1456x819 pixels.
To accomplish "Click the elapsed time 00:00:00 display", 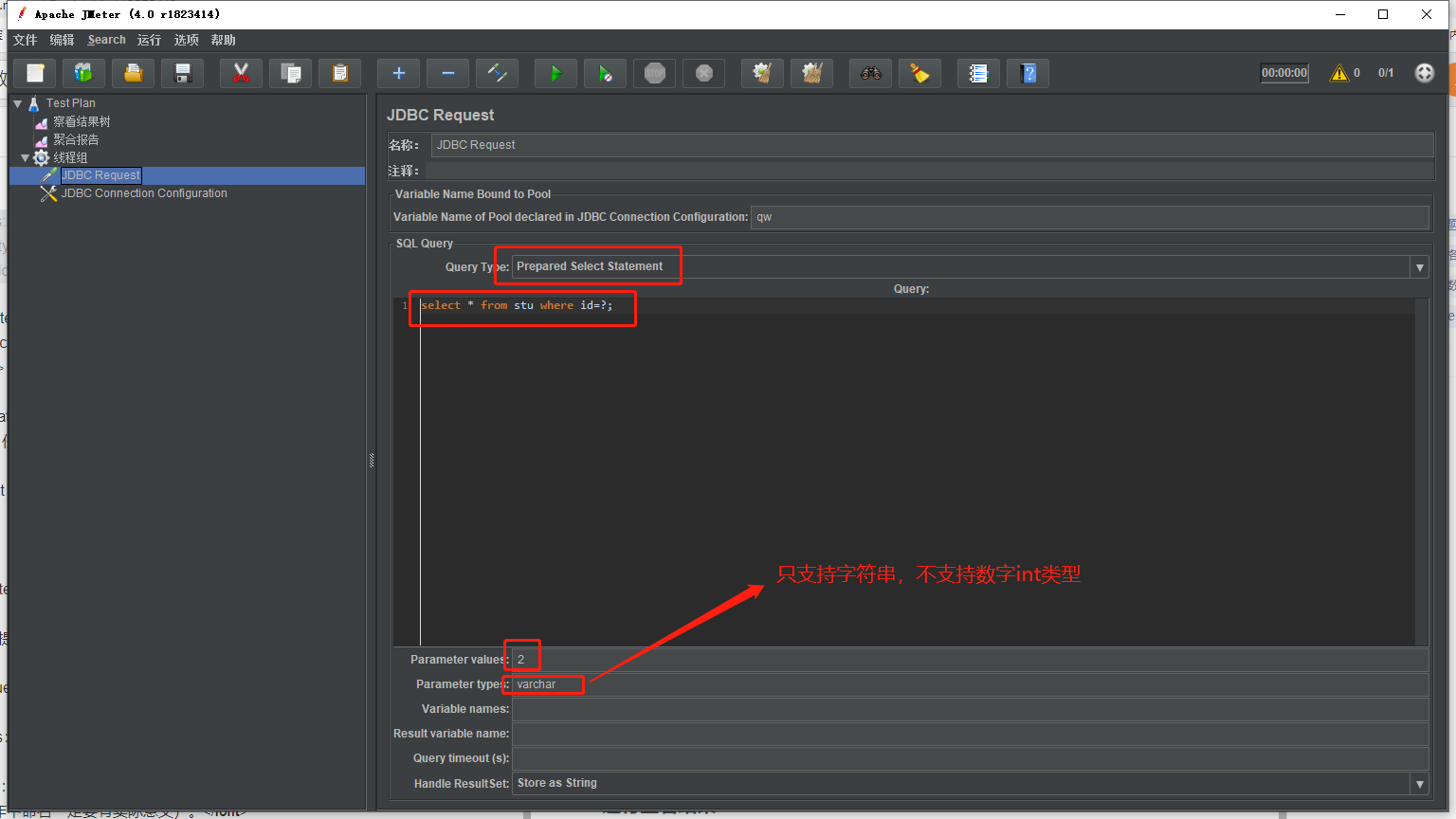I will coord(1284,73).
